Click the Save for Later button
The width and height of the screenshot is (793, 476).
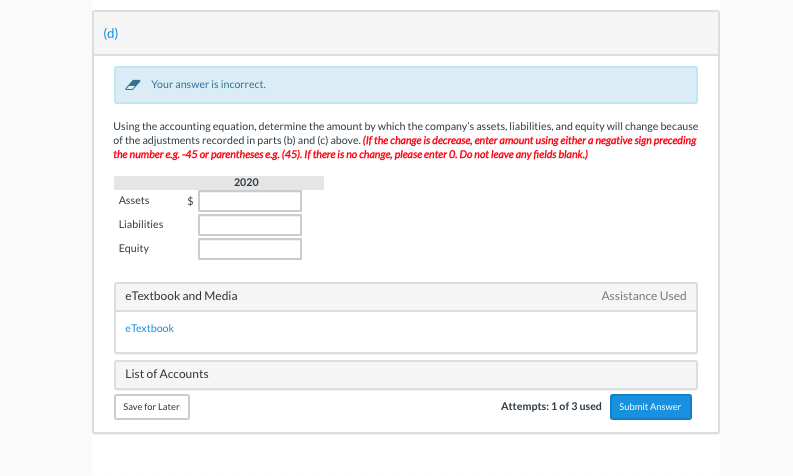tap(152, 407)
